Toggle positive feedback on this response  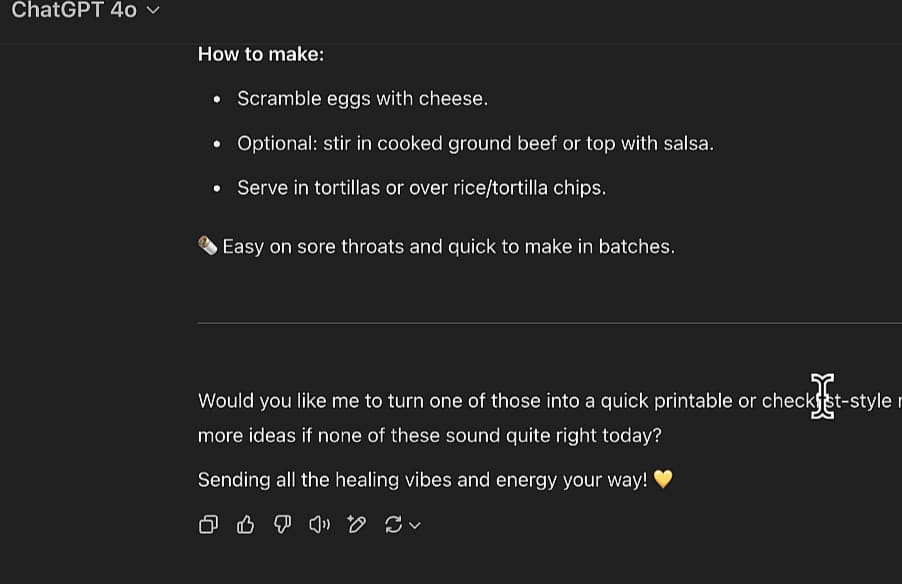(245, 524)
